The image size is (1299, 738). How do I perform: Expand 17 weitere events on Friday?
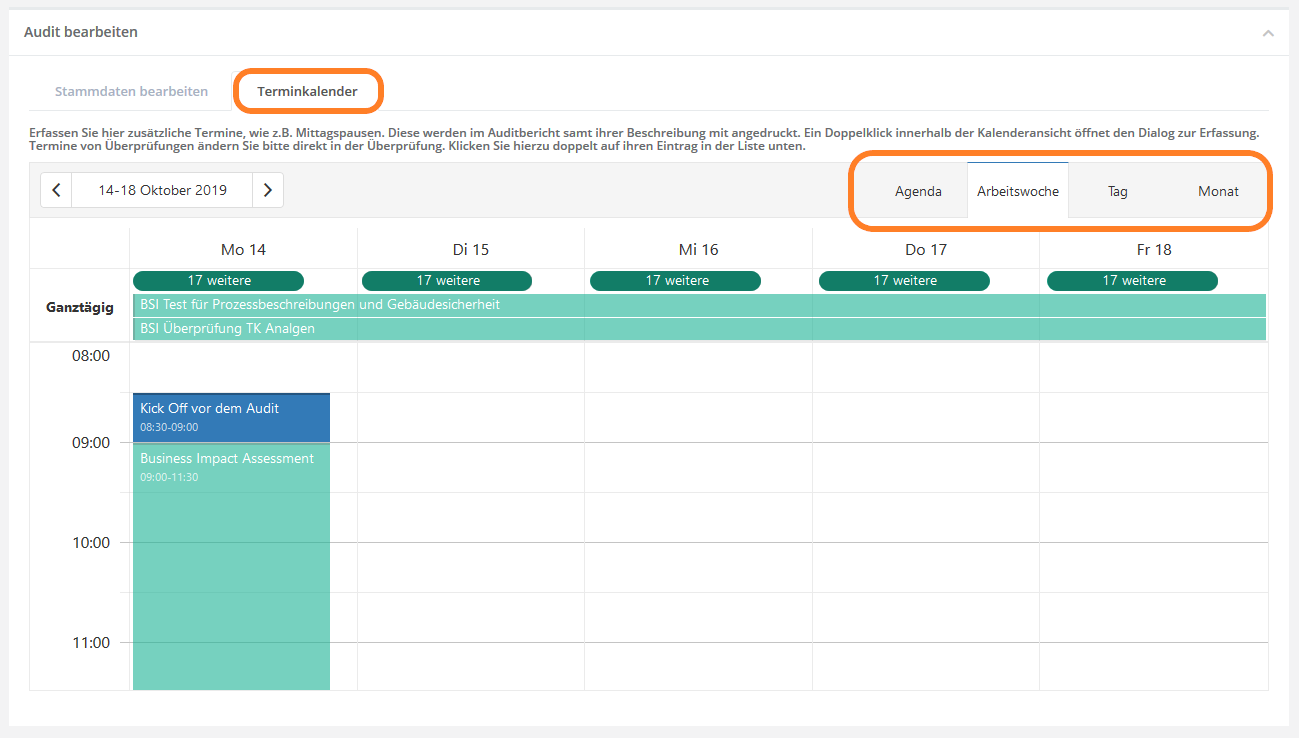click(1132, 281)
